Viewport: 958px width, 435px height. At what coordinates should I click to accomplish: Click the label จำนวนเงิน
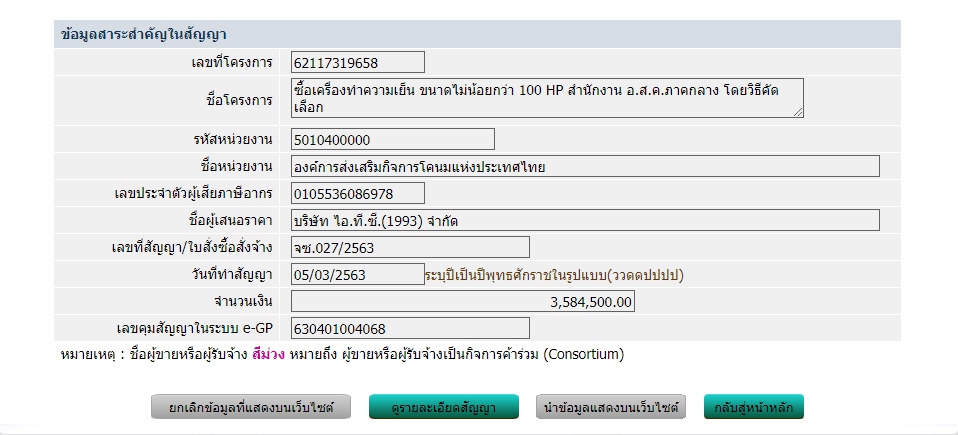pyautogui.click(x=243, y=301)
